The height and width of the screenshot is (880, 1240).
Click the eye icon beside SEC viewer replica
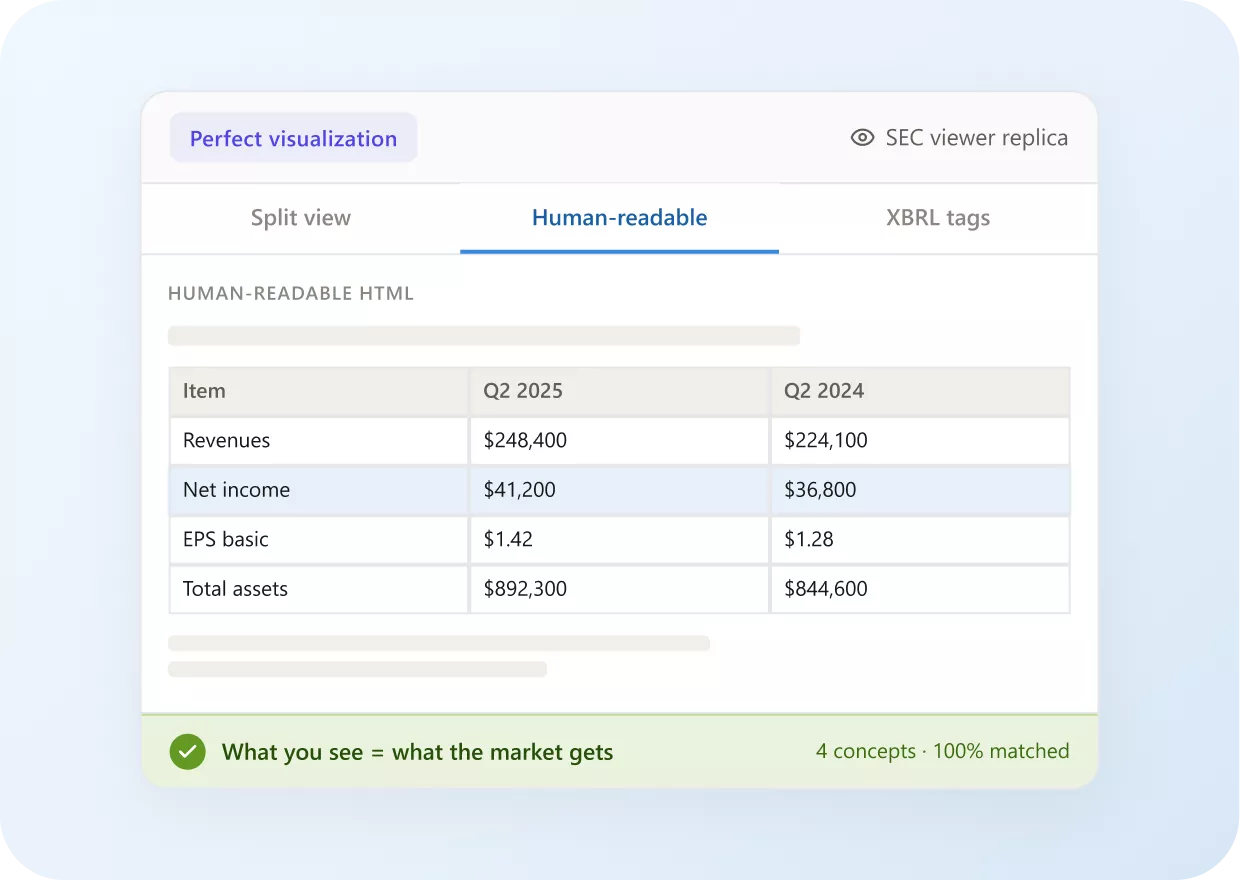(x=862, y=138)
